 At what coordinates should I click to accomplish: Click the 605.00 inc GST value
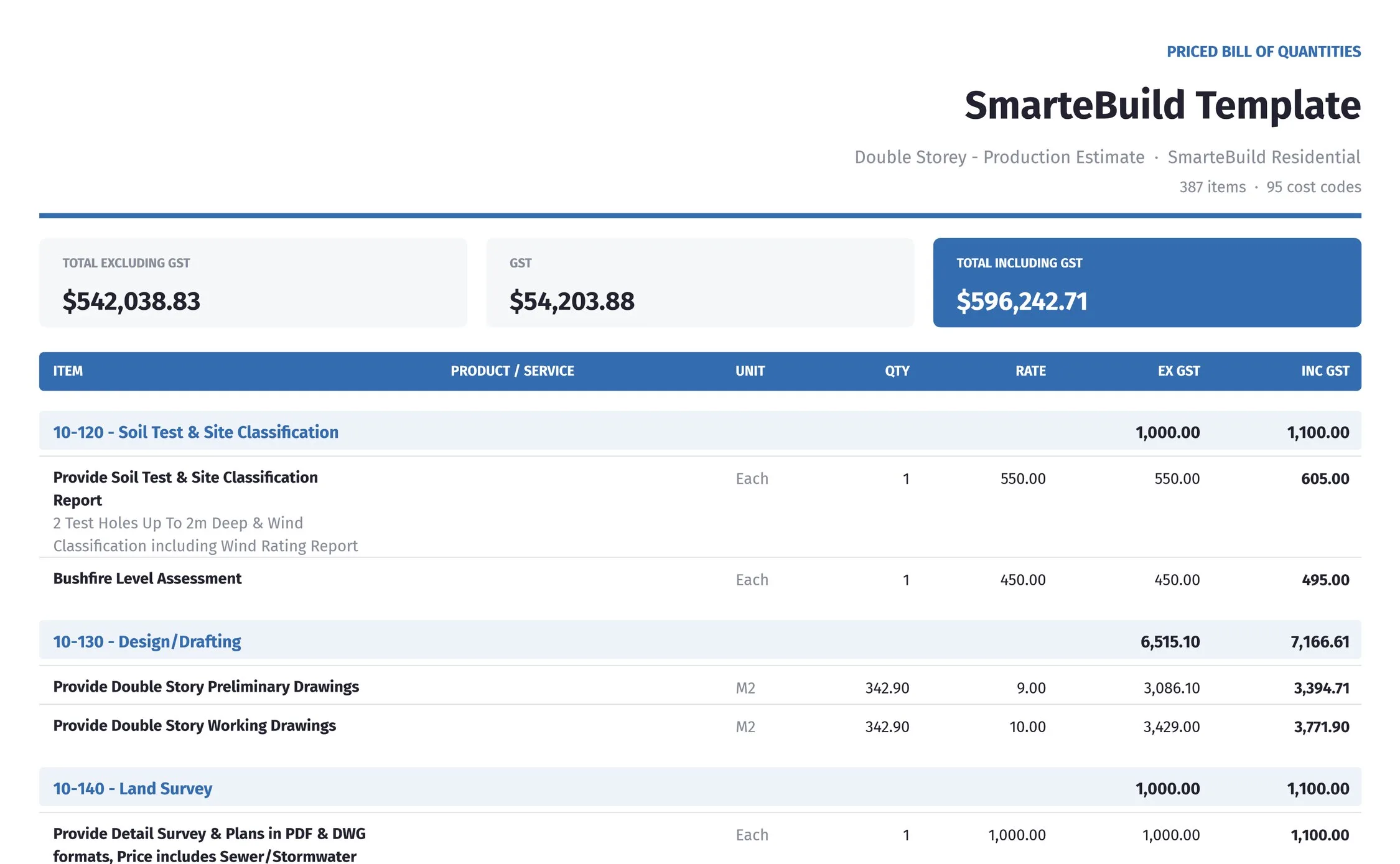click(x=1325, y=478)
